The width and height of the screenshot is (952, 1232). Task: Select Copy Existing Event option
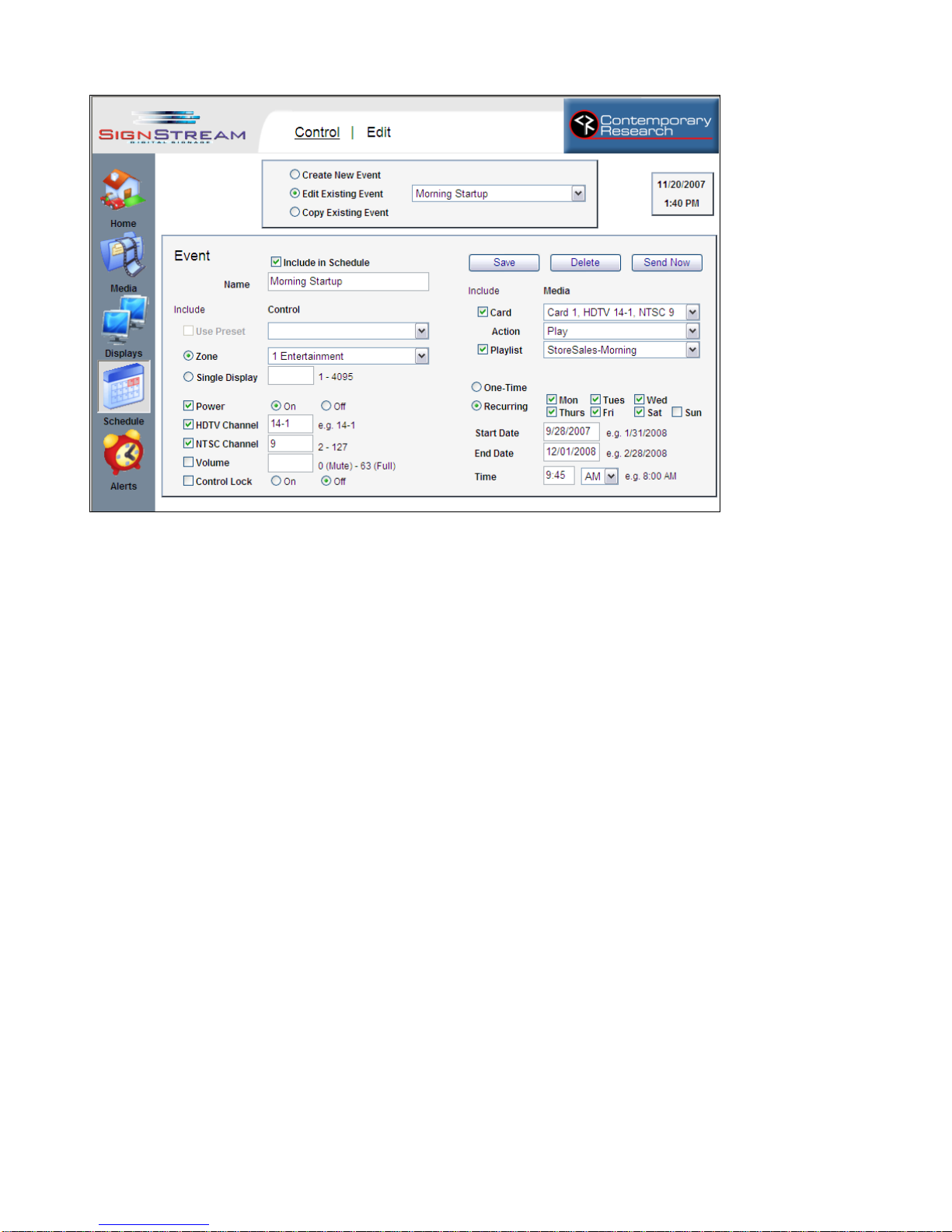[x=295, y=212]
